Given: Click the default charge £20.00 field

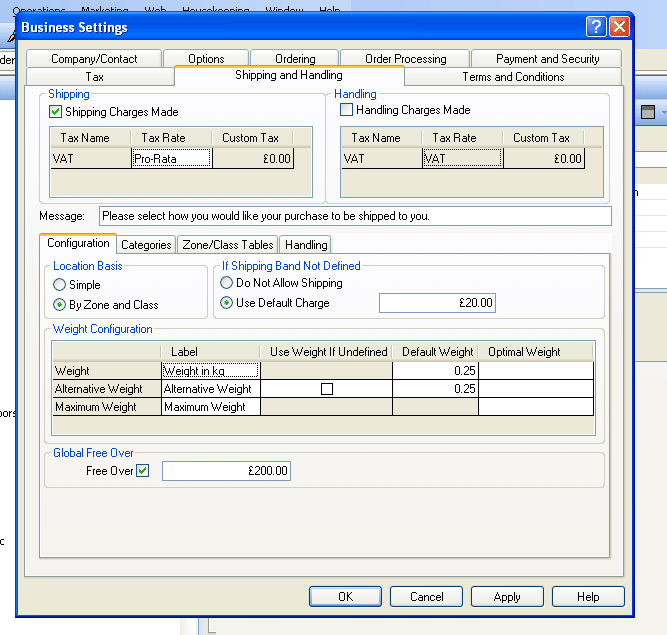Looking at the screenshot, I should point(437,303).
